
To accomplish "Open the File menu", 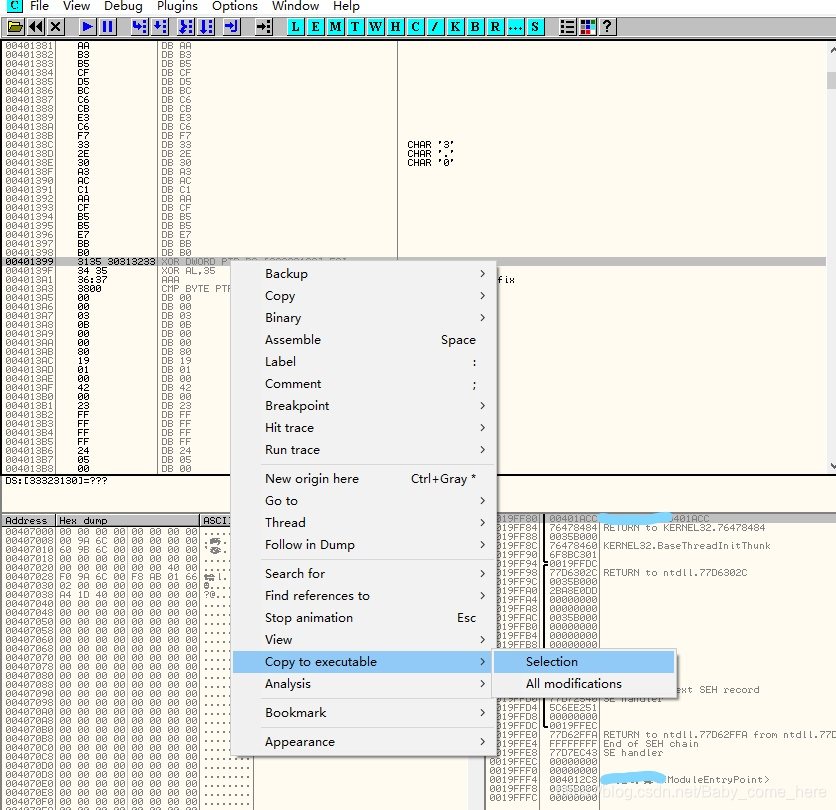I will pos(39,6).
